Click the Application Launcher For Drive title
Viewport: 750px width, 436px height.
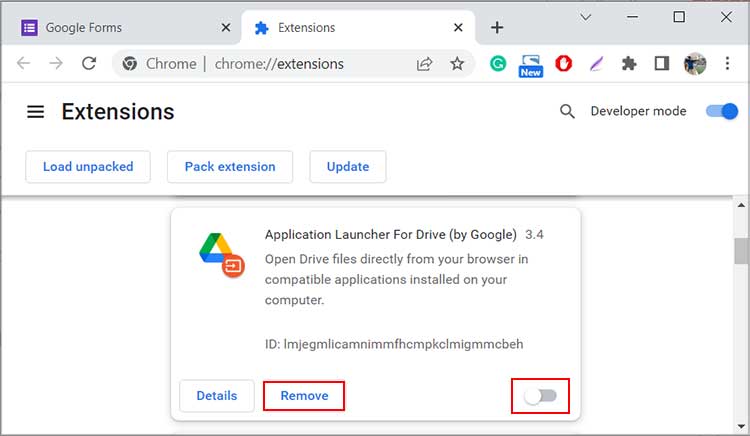coord(391,235)
